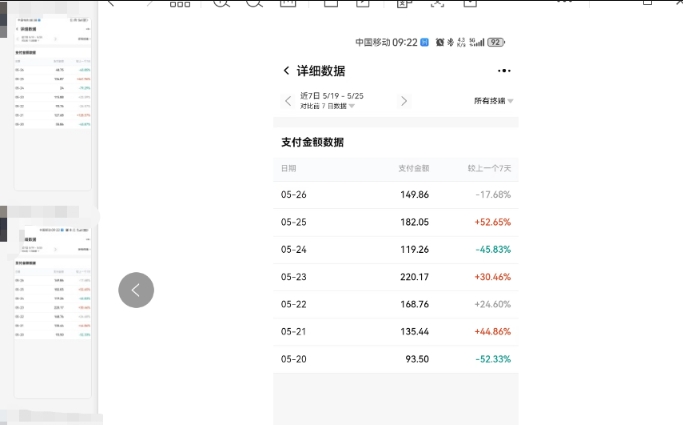Click the 日期 column header
Image resolution: width=683 pixels, height=425 pixels.
click(x=288, y=168)
